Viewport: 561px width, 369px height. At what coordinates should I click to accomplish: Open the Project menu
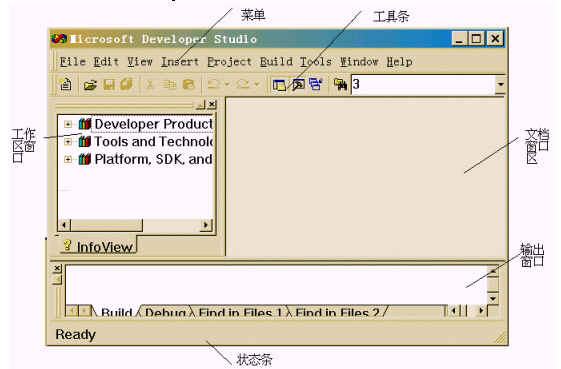point(229,62)
